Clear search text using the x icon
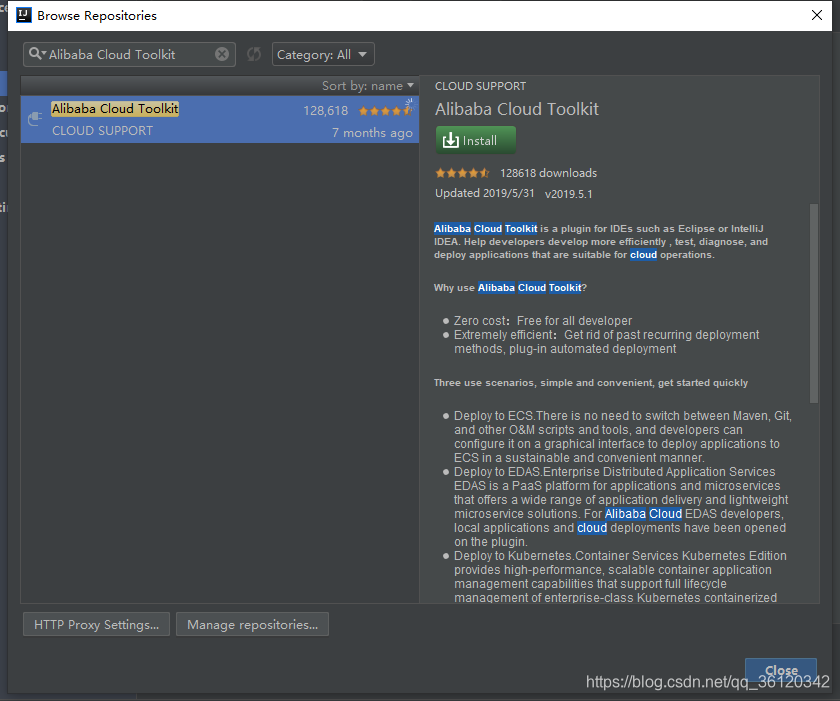 (221, 54)
